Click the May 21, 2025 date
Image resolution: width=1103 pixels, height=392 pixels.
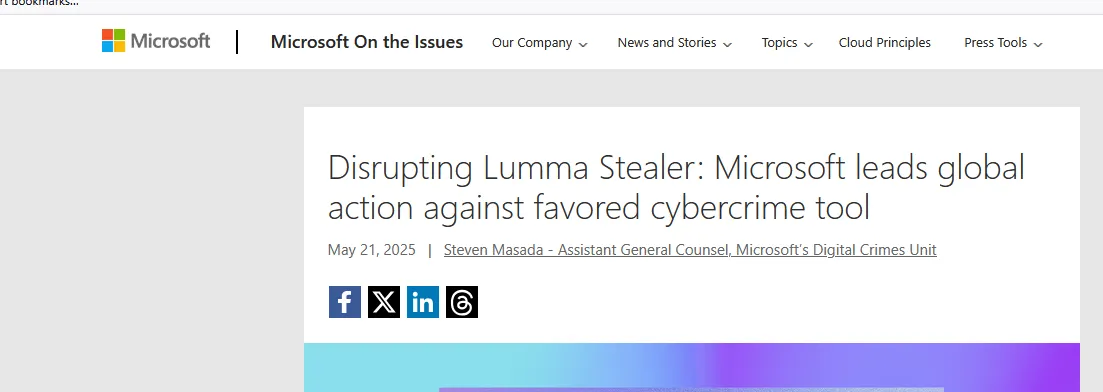(x=371, y=250)
